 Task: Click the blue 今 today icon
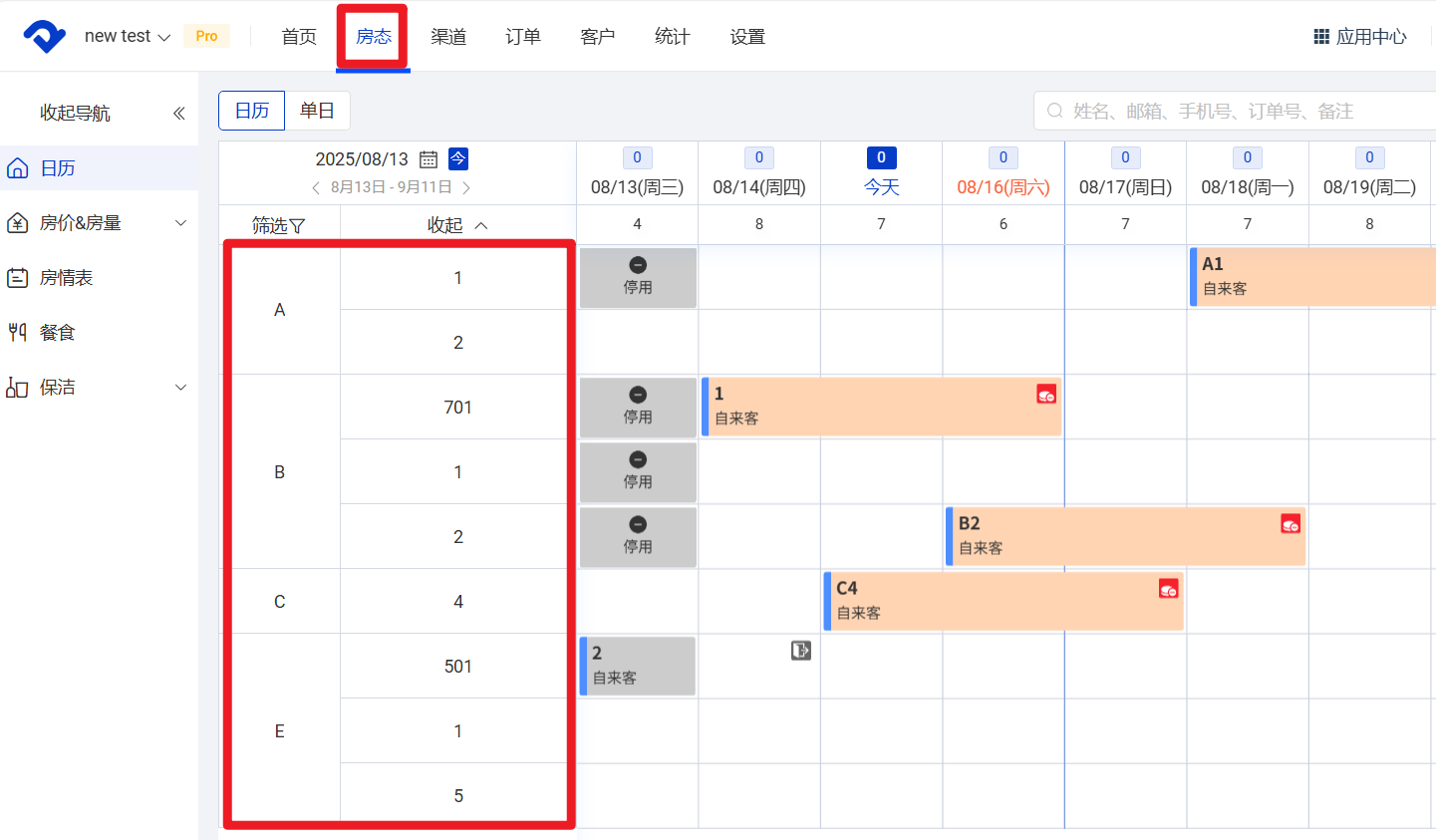click(x=458, y=158)
